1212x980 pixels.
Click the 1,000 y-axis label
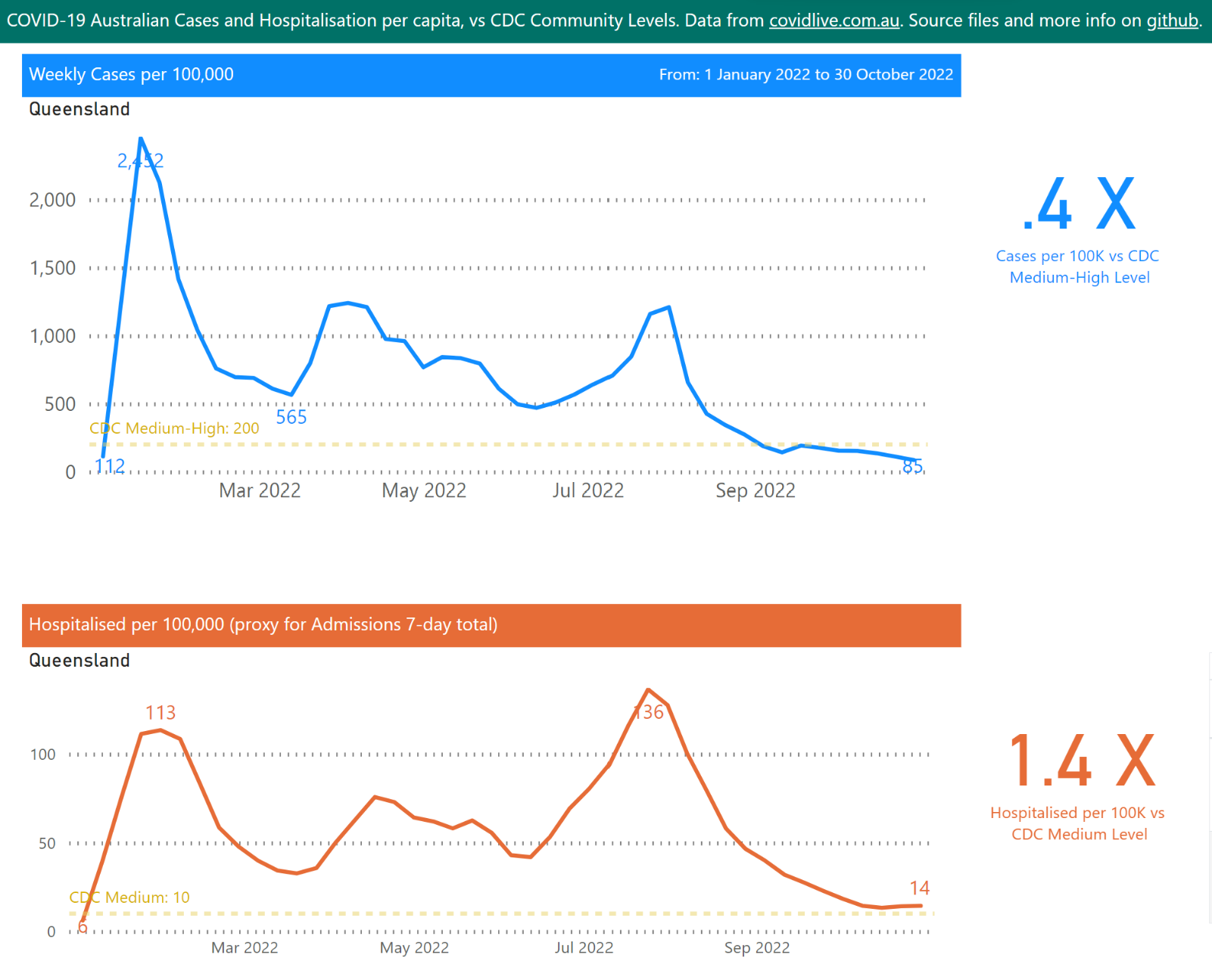point(53,336)
